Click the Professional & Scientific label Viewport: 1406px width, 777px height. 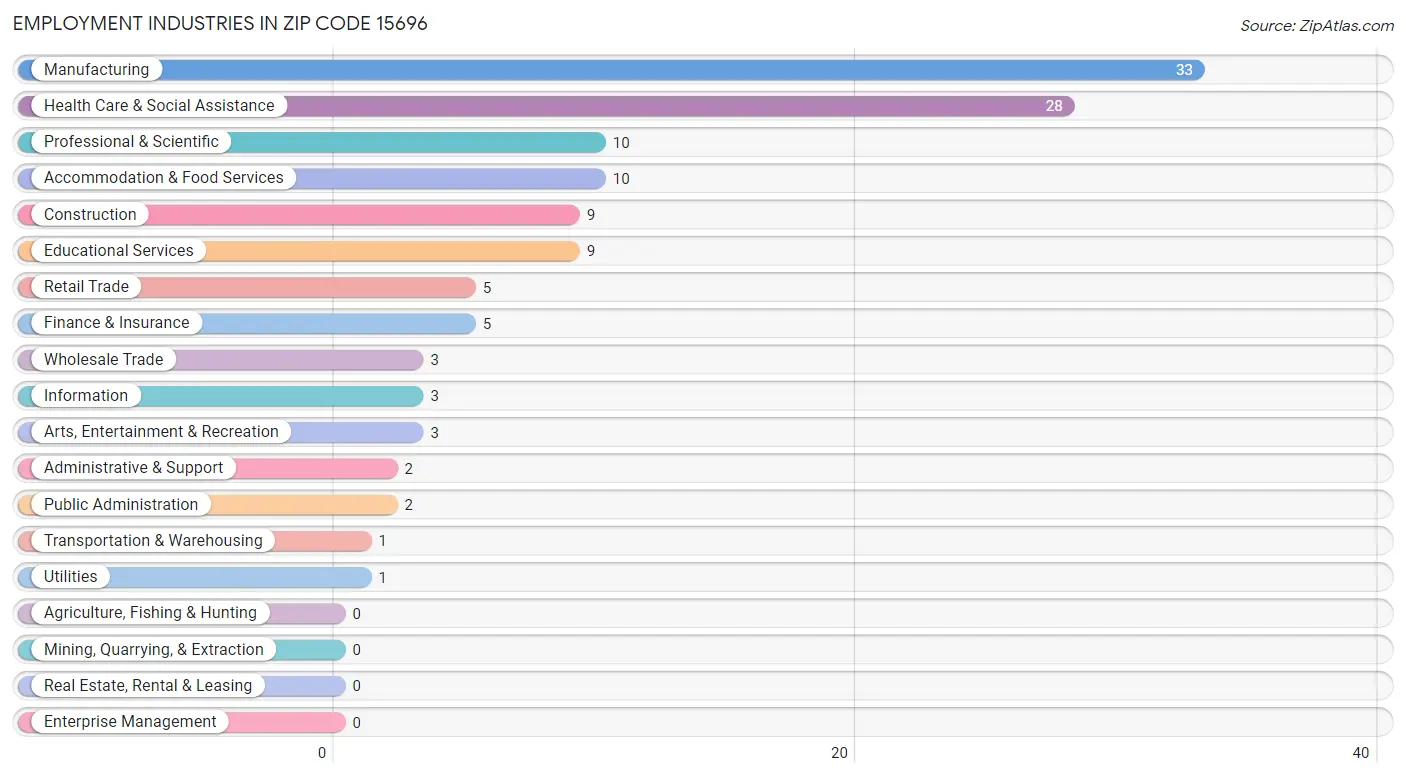131,142
